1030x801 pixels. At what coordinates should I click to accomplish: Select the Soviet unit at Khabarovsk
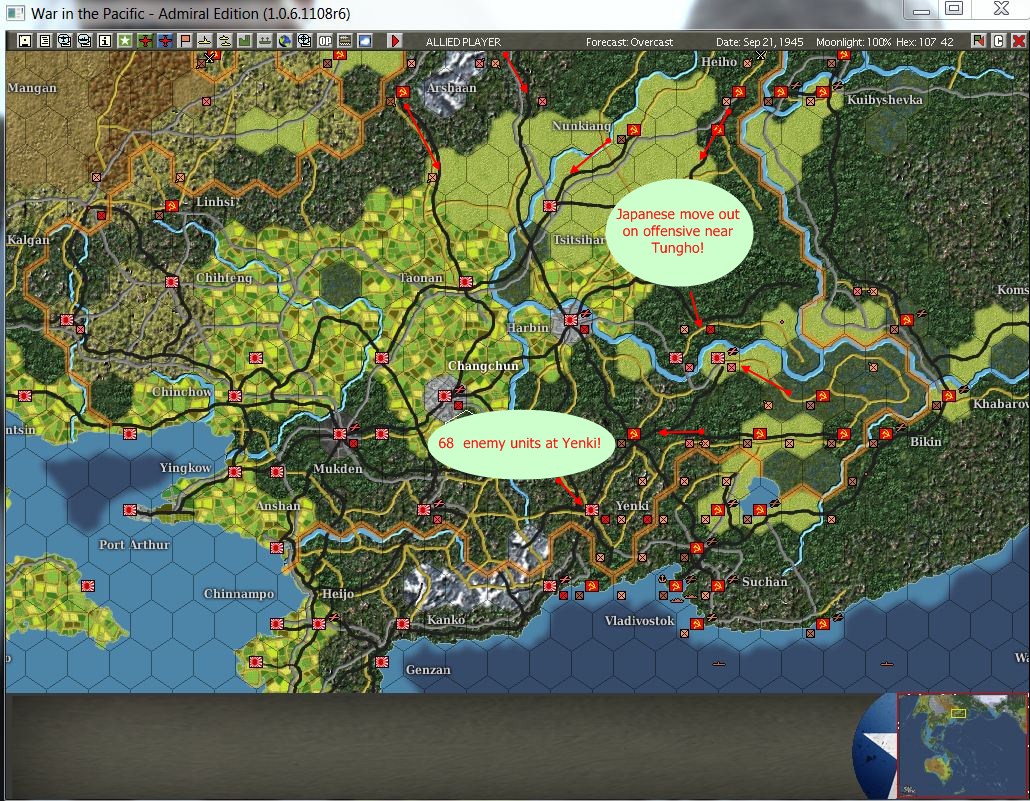pos(949,396)
